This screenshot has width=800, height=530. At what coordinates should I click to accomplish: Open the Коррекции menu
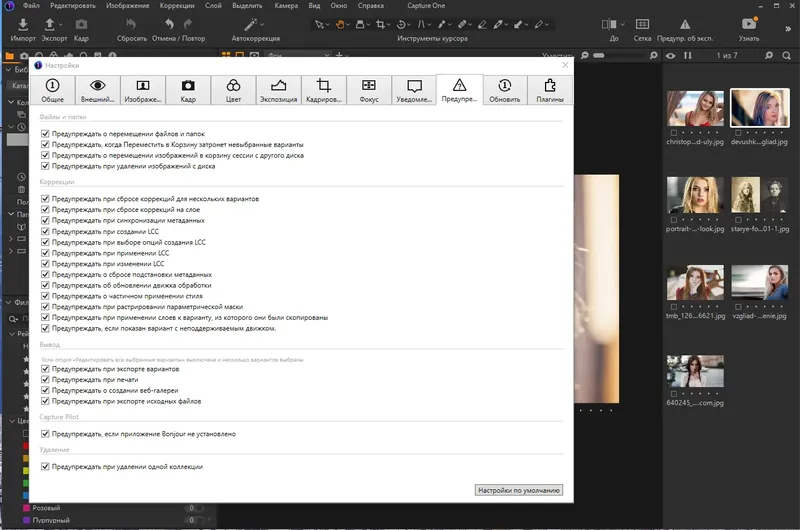[177, 6]
